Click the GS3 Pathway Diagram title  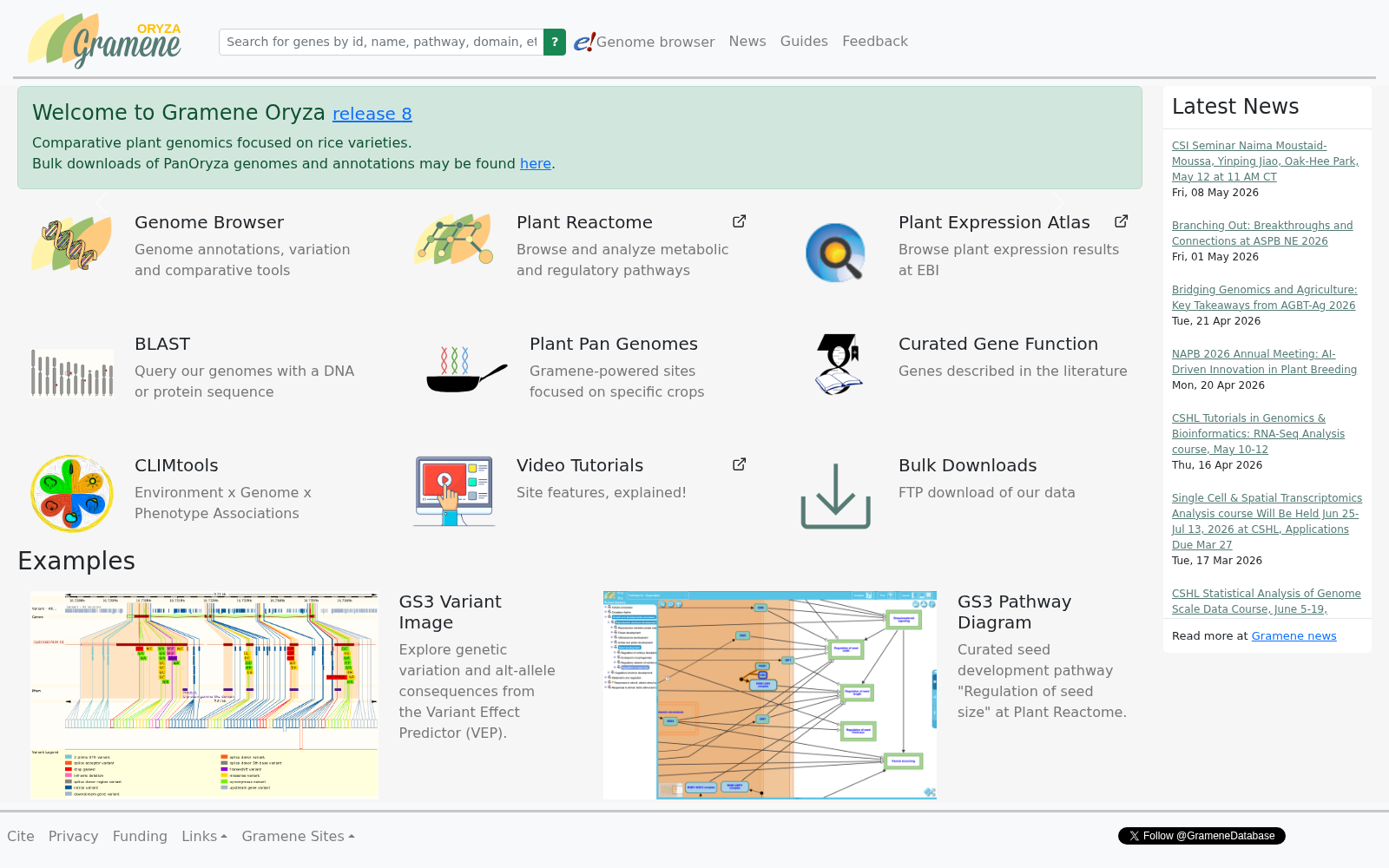(1014, 612)
